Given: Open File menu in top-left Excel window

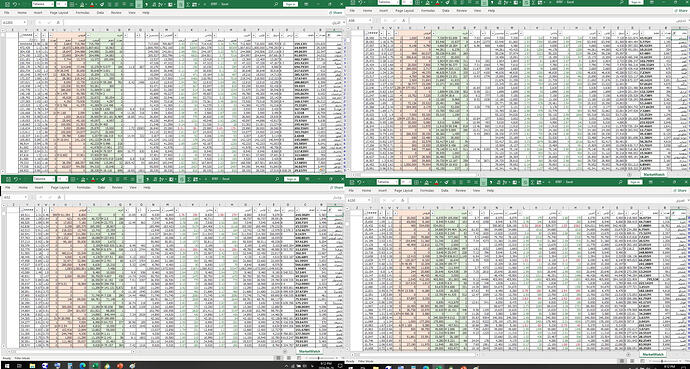Looking at the screenshot, I should click(x=7, y=13).
